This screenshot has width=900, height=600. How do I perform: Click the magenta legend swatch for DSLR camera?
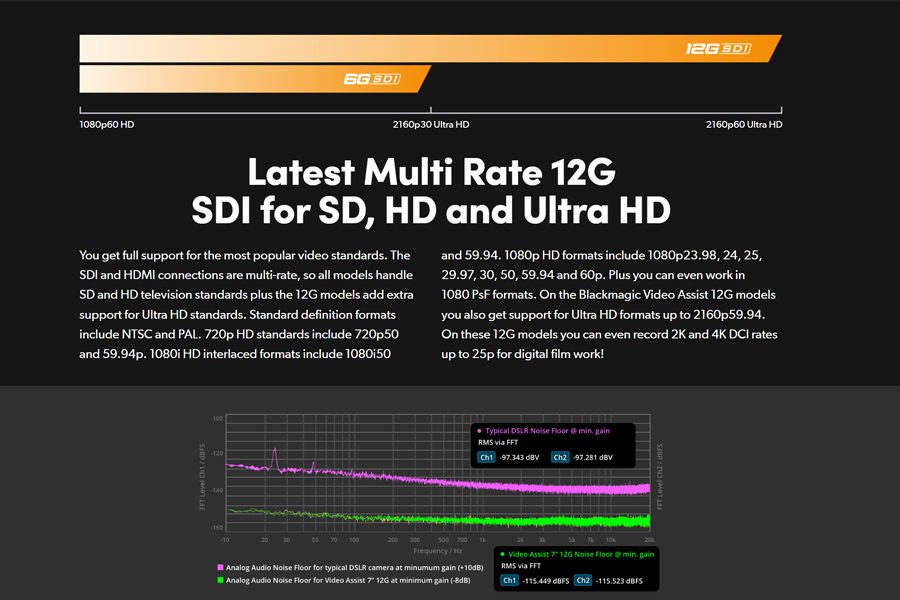point(220,567)
